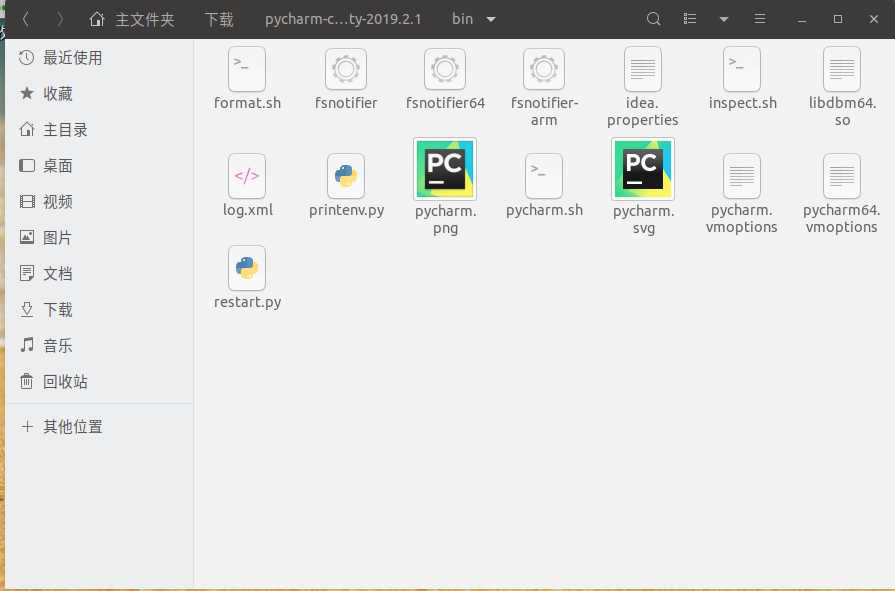This screenshot has height=591, width=895.
Task: Click the pycharm.sh file name label
Action: tap(544, 210)
